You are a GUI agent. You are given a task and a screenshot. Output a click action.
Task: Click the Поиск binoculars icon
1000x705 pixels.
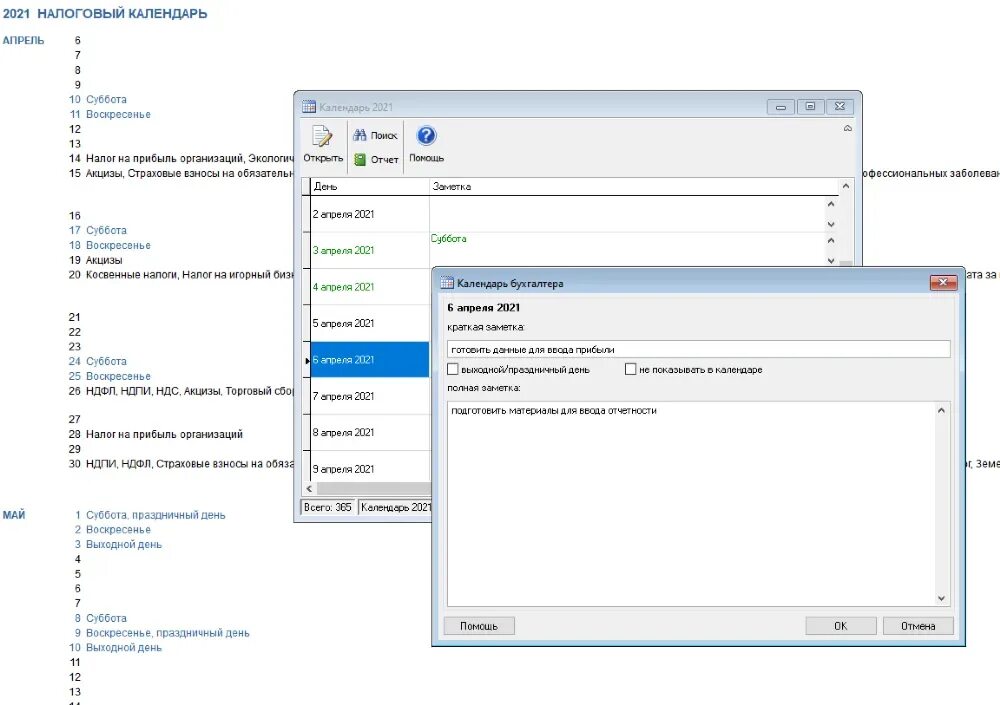coord(360,135)
